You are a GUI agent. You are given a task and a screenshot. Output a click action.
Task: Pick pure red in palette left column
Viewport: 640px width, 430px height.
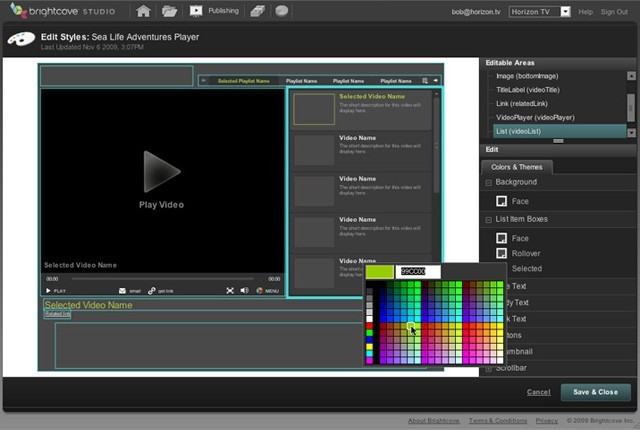pyautogui.click(x=369, y=326)
